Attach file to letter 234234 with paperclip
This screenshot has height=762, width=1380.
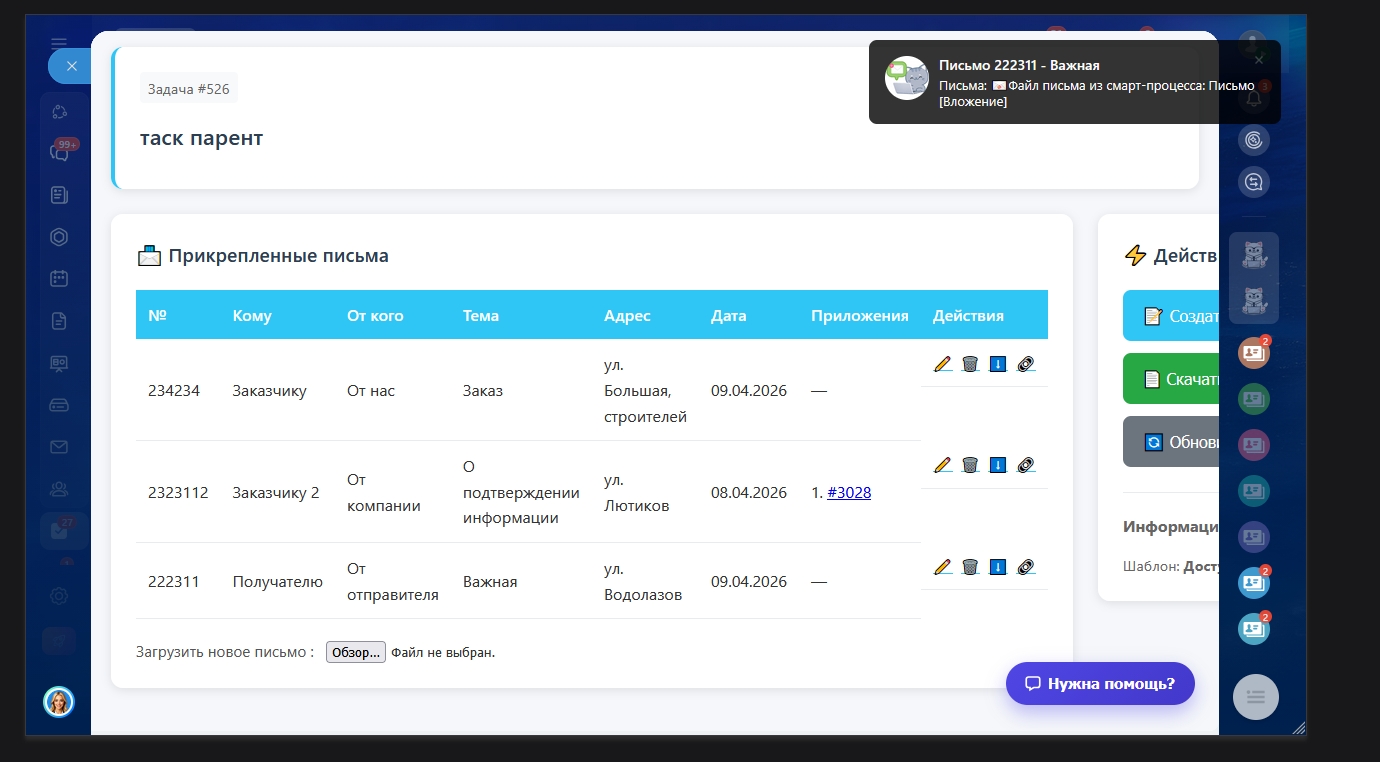[x=1025, y=364]
